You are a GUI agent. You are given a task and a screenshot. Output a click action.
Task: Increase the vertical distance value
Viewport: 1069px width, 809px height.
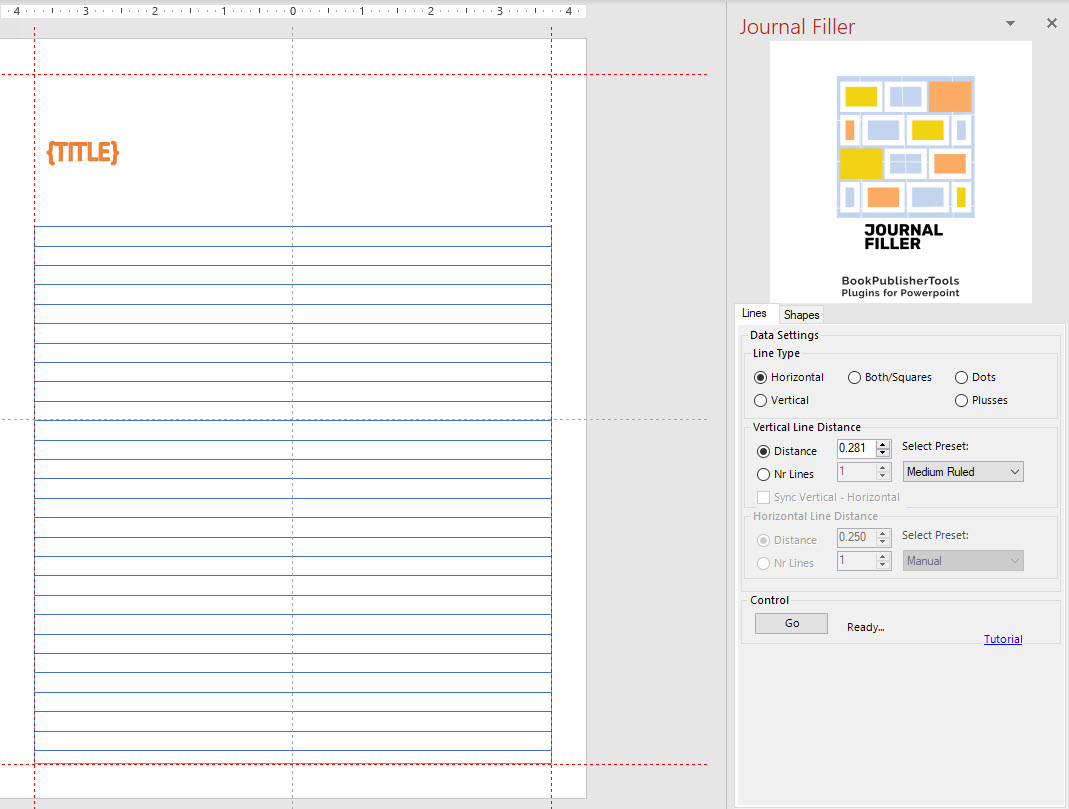[x=883, y=444]
